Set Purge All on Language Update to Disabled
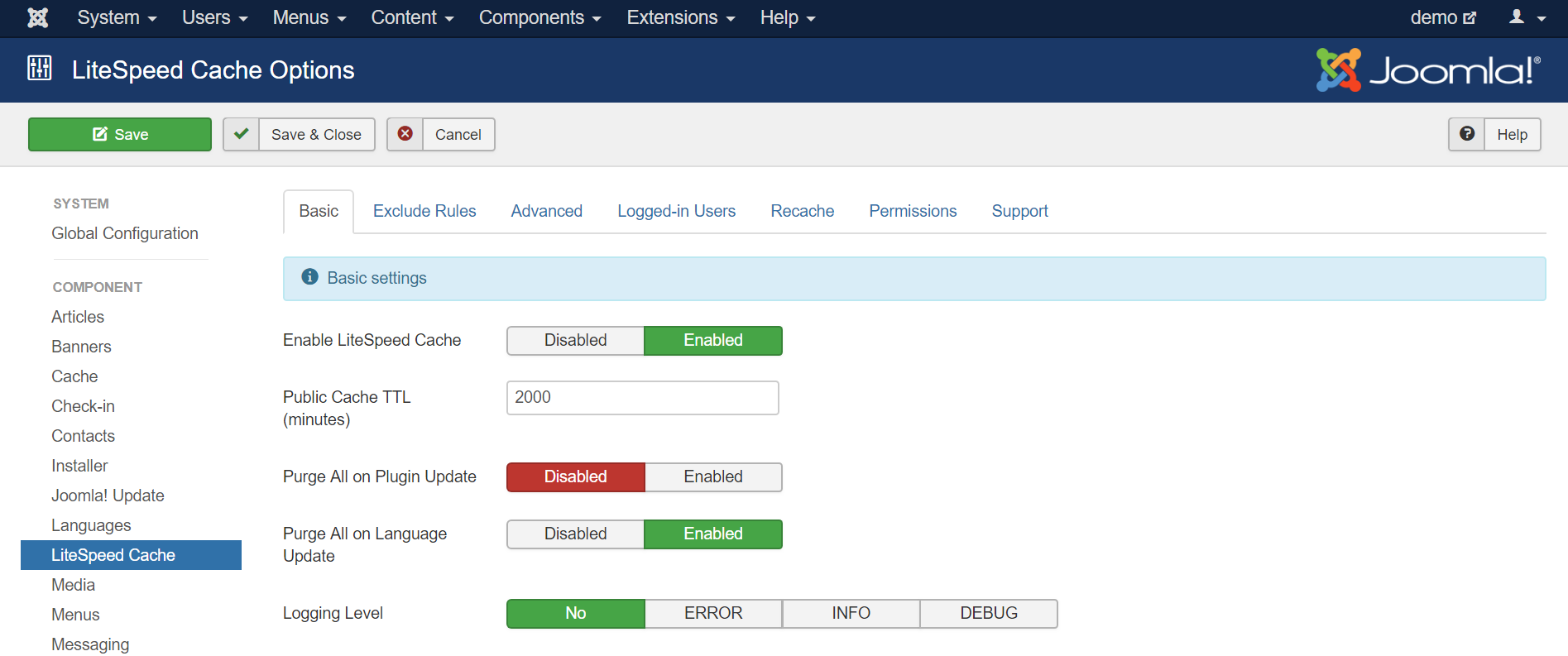This screenshot has width=1568, height=656. click(576, 534)
